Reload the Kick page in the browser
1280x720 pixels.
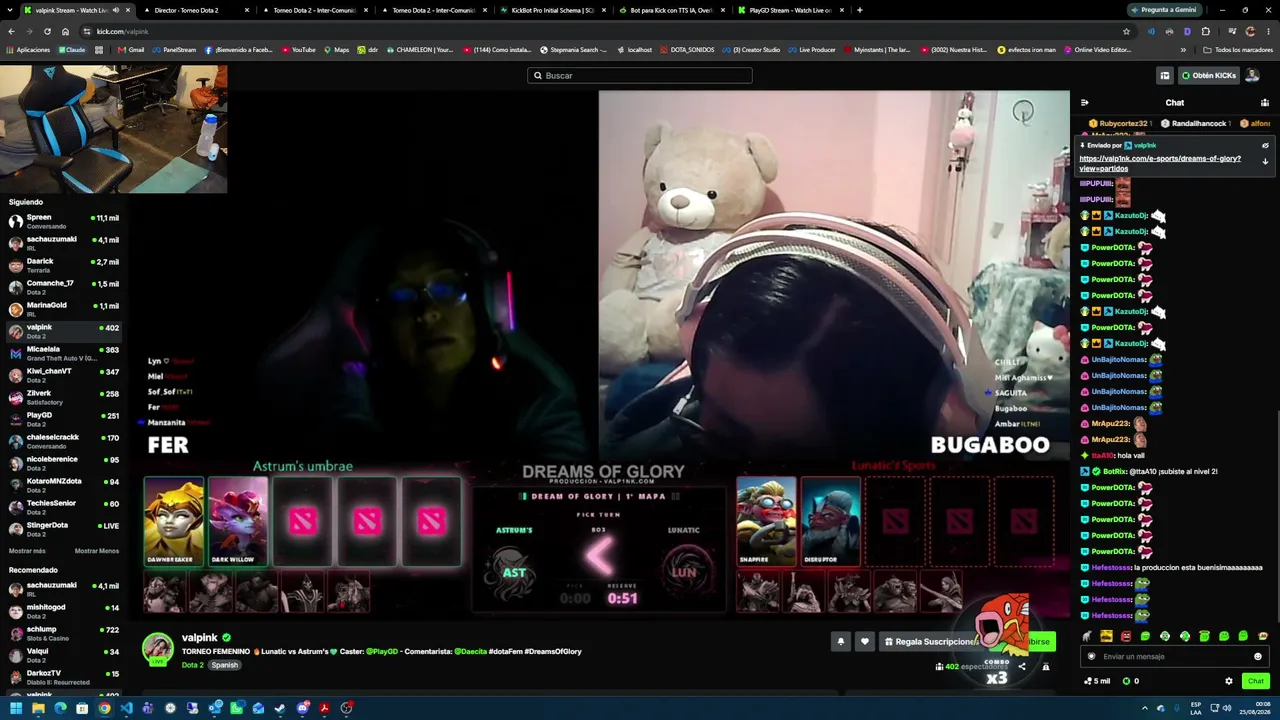47,31
